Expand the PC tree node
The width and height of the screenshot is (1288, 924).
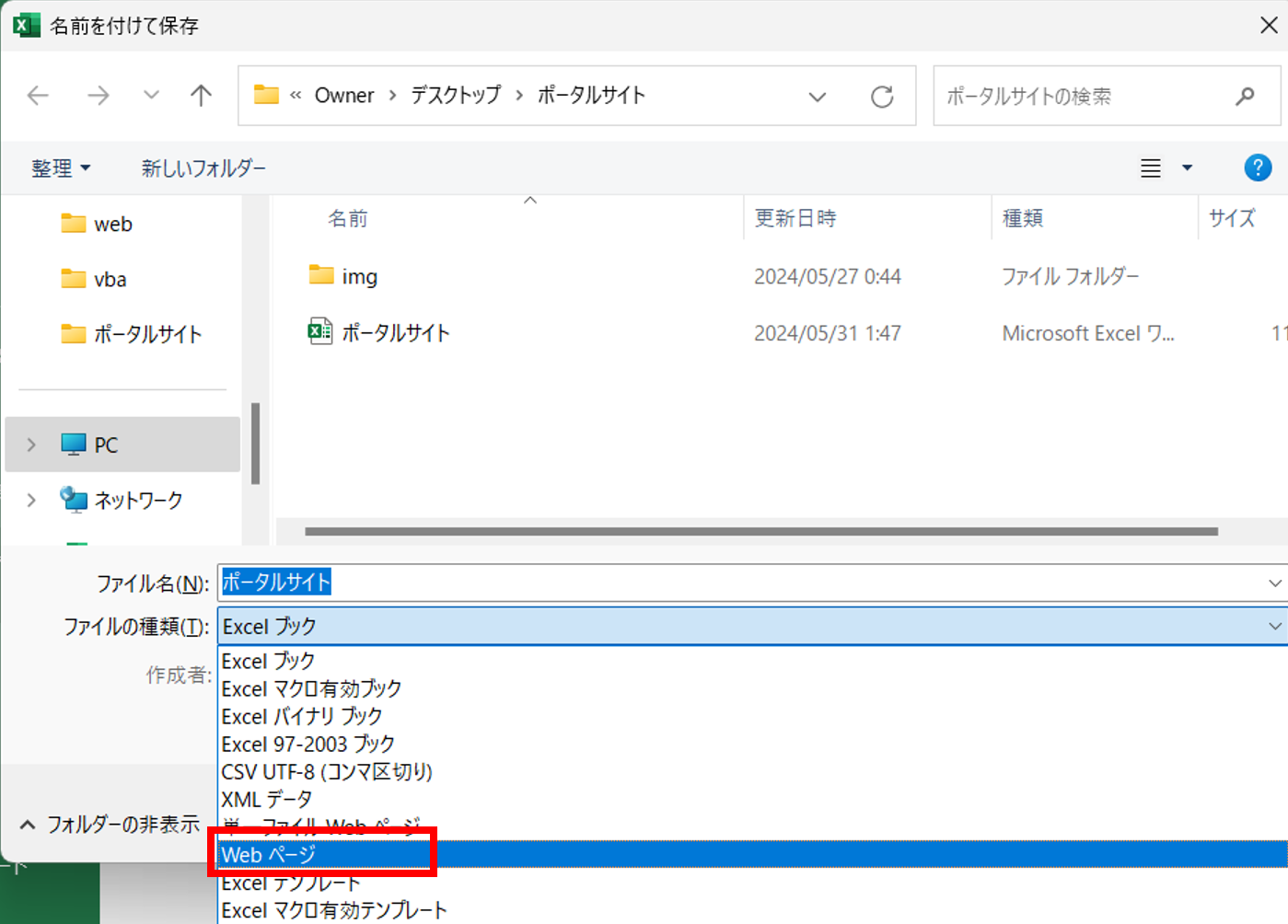(x=31, y=445)
